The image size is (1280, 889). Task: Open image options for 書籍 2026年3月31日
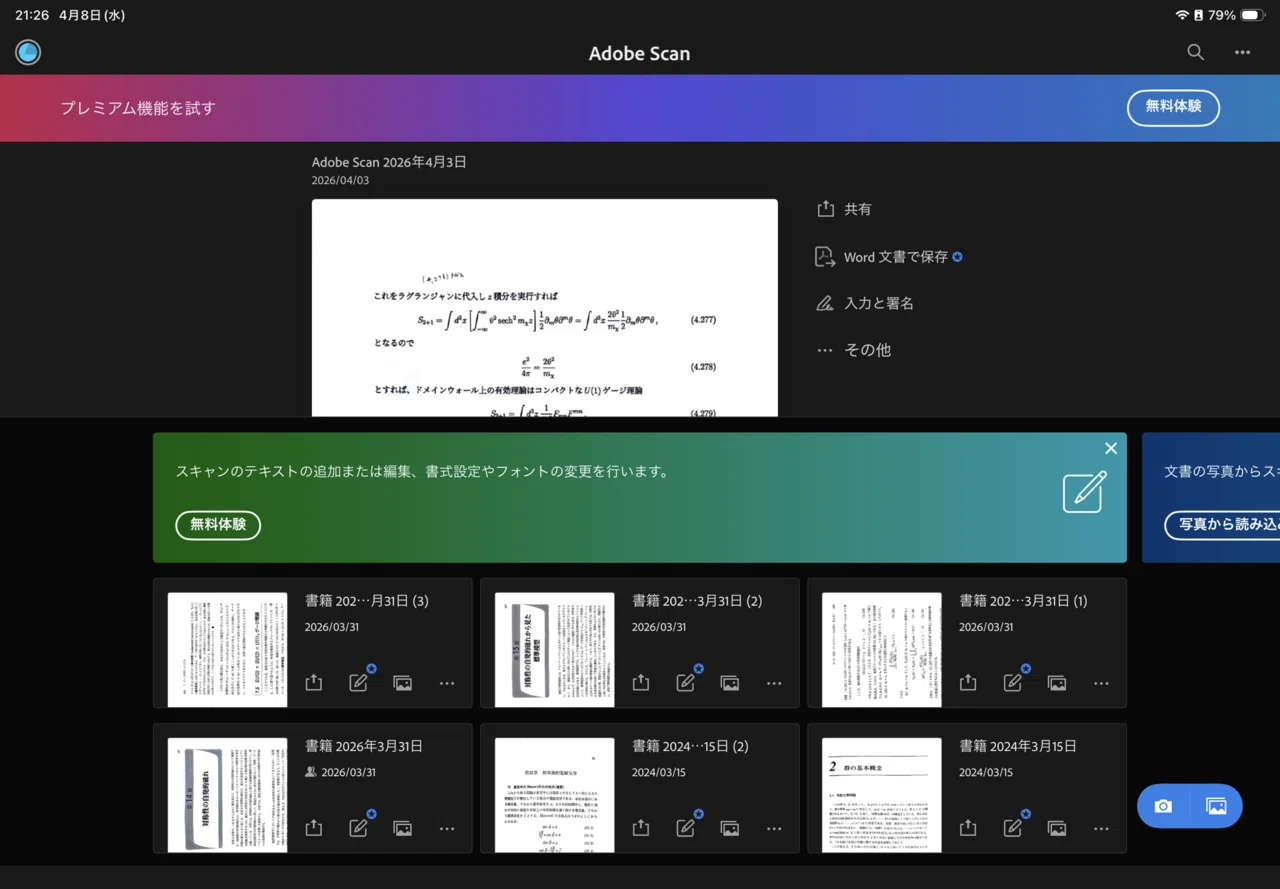pyautogui.click(x=403, y=828)
